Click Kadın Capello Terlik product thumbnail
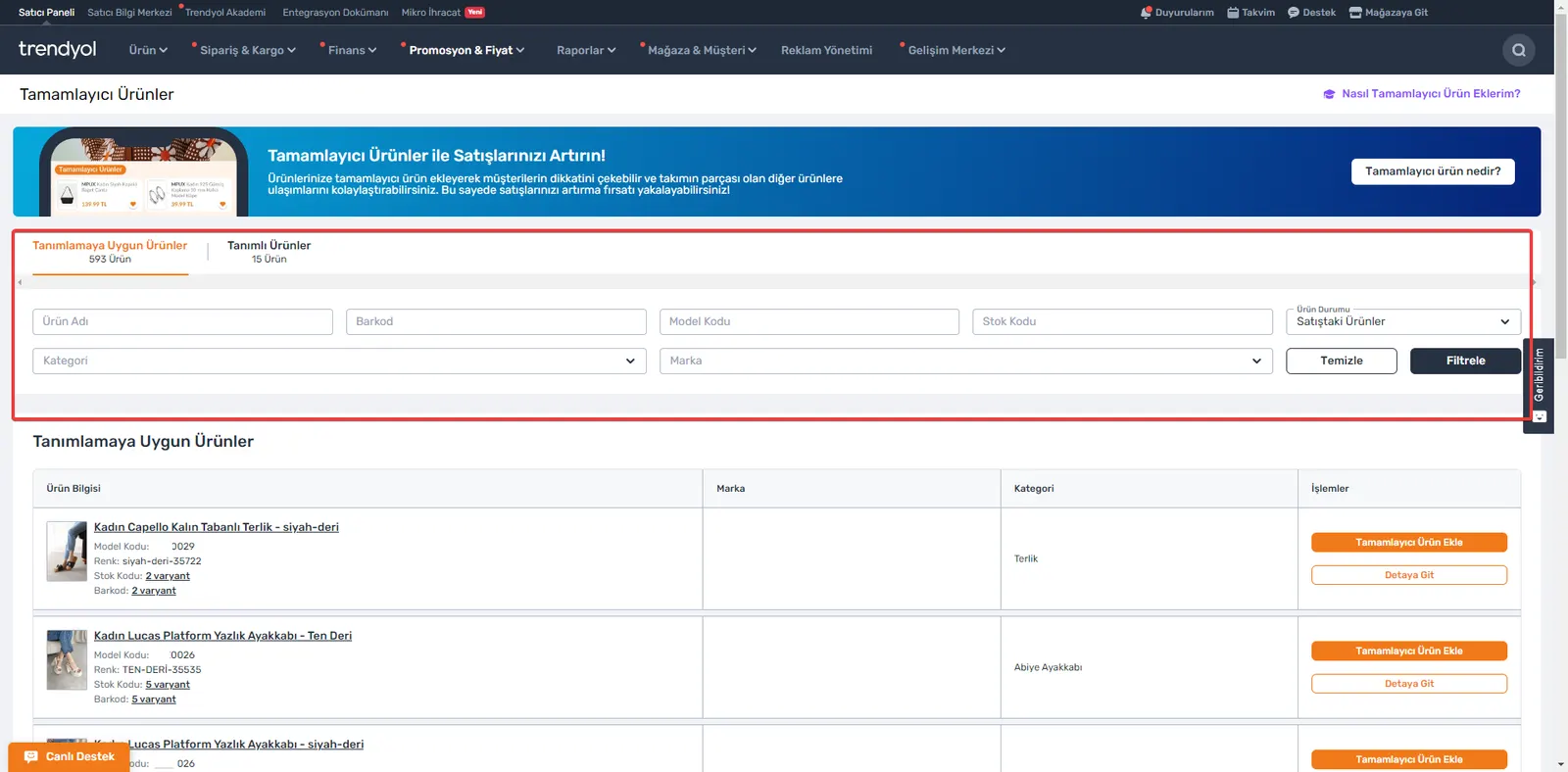1568x772 pixels. [x=67, y=552]
